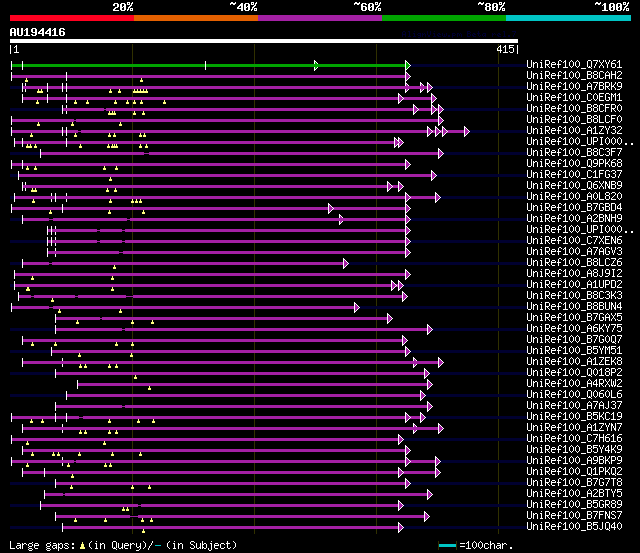
Task: Click the purple ~60% identity color segment
Action: pyautogui.click(x=320, y=18)
